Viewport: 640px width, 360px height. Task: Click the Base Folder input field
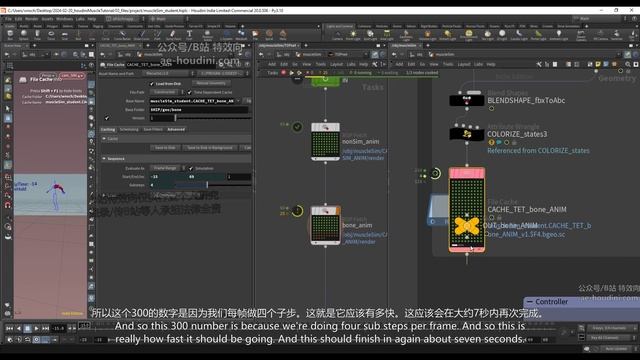(198, 109)
